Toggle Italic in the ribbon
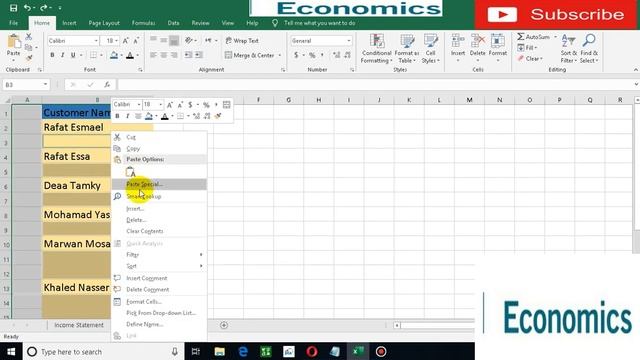 click(x=62, y=55)
